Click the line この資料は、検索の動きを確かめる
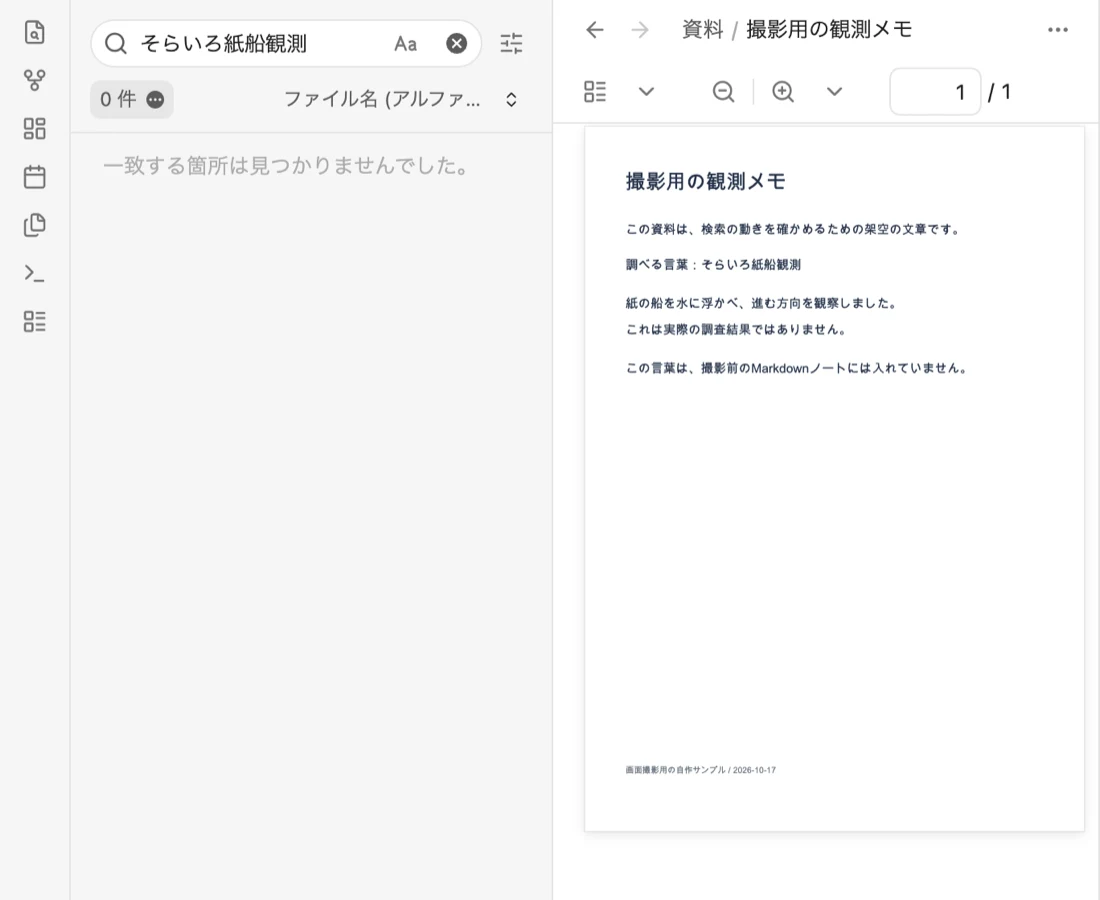 [793, 229]
